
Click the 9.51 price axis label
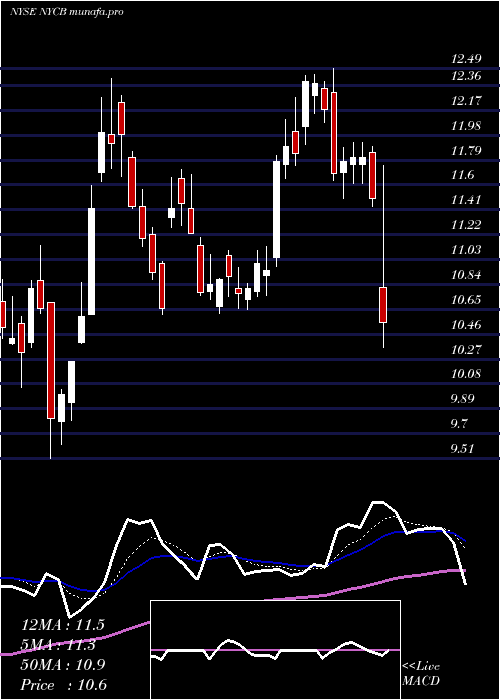462,448
